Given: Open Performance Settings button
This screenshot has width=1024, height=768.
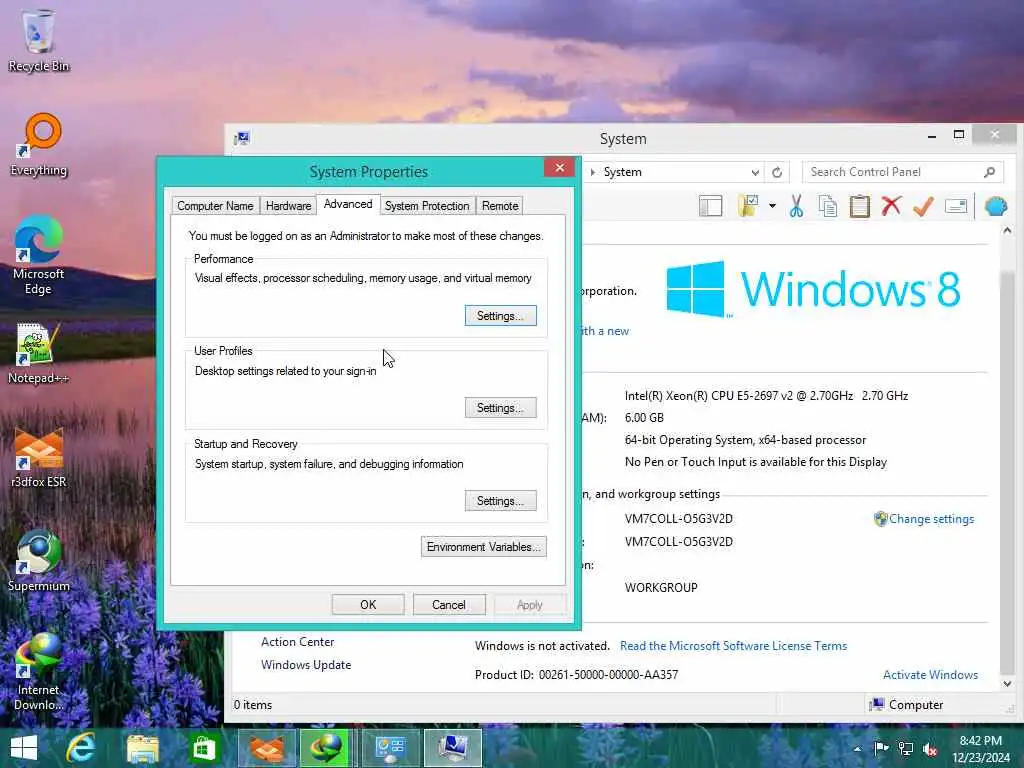Looking at the screenshot, I should coord(500,315).
